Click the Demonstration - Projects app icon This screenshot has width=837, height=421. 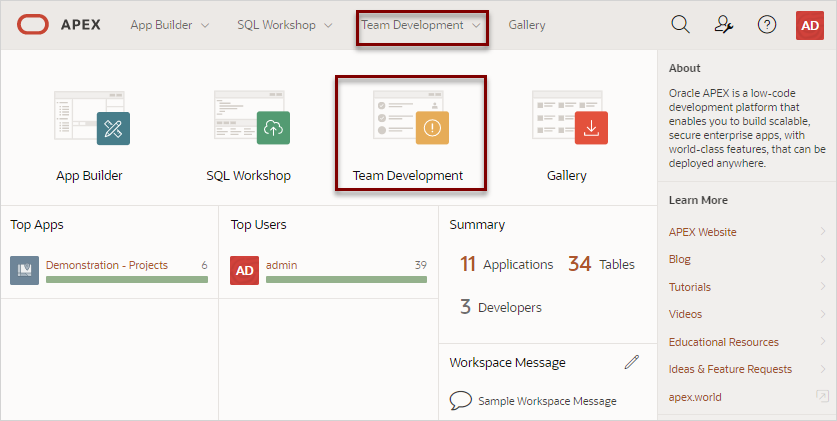[x=25, y=270]
